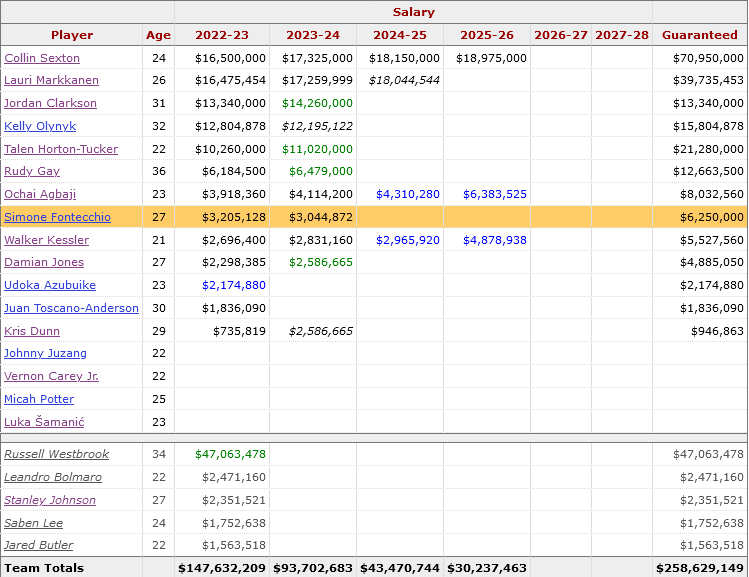
Task: Select the Player column header
Action: coord(72,35)
